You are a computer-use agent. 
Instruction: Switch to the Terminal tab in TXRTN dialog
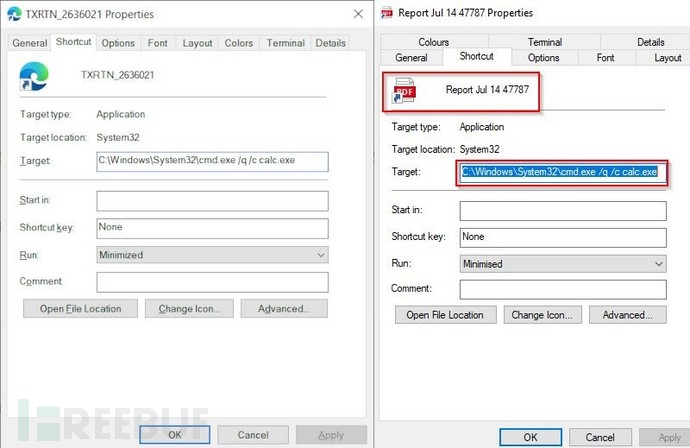(285, 43)
